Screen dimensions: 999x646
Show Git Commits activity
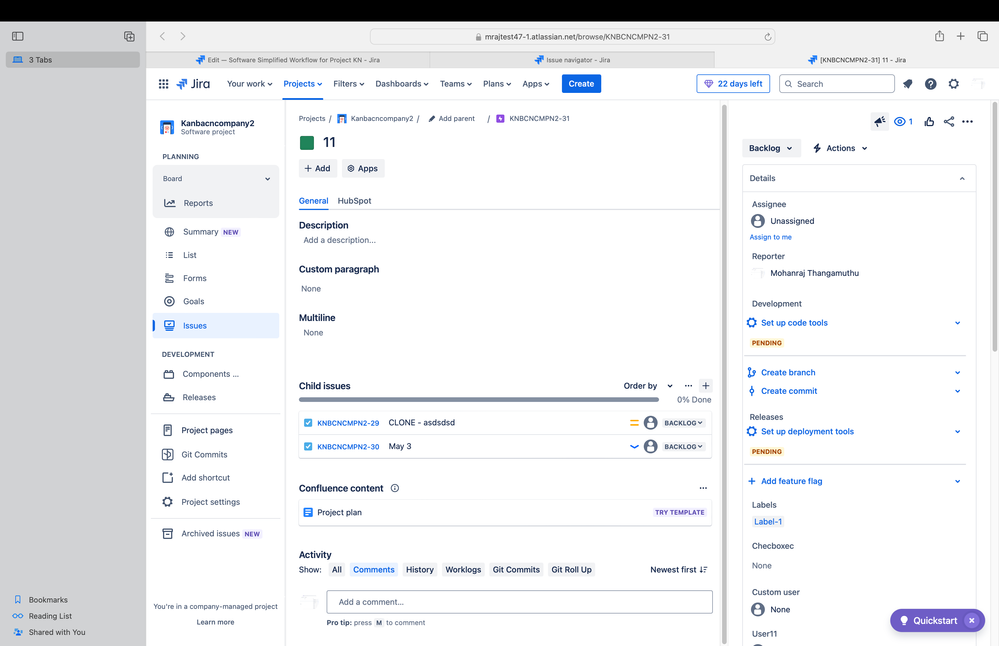[516, 570]
